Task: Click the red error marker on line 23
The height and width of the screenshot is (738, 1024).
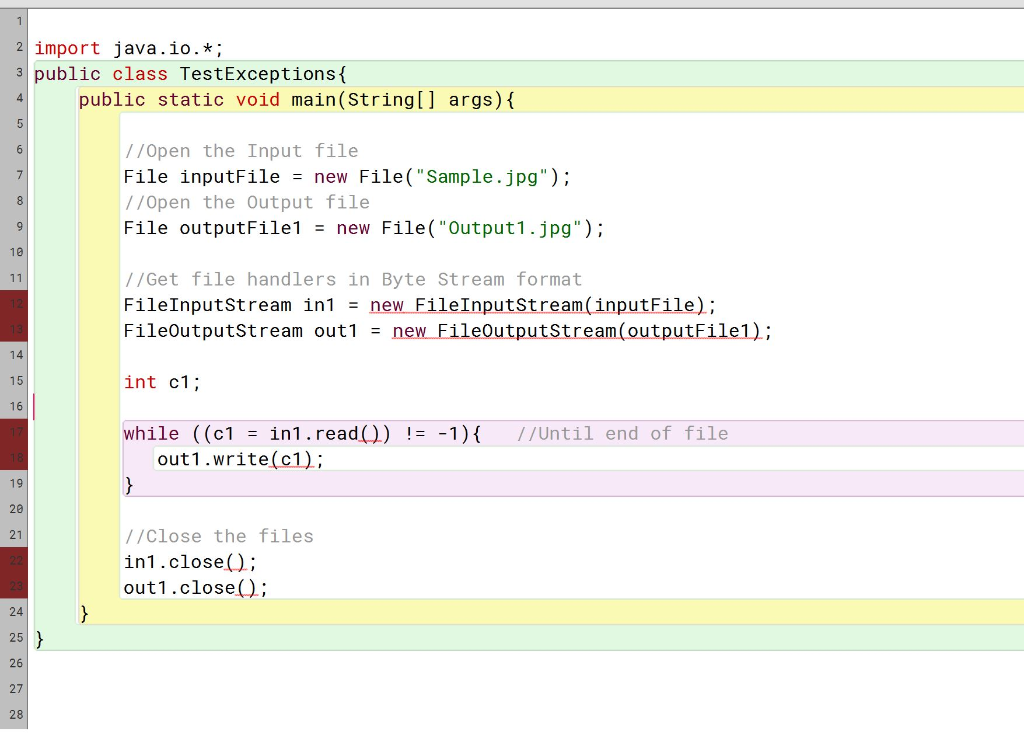Action: (x=13, y=587)
